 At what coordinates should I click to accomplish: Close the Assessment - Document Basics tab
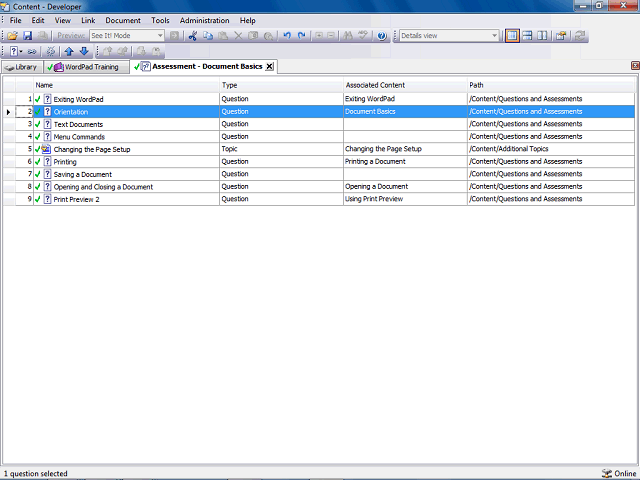tap(269, 67)
